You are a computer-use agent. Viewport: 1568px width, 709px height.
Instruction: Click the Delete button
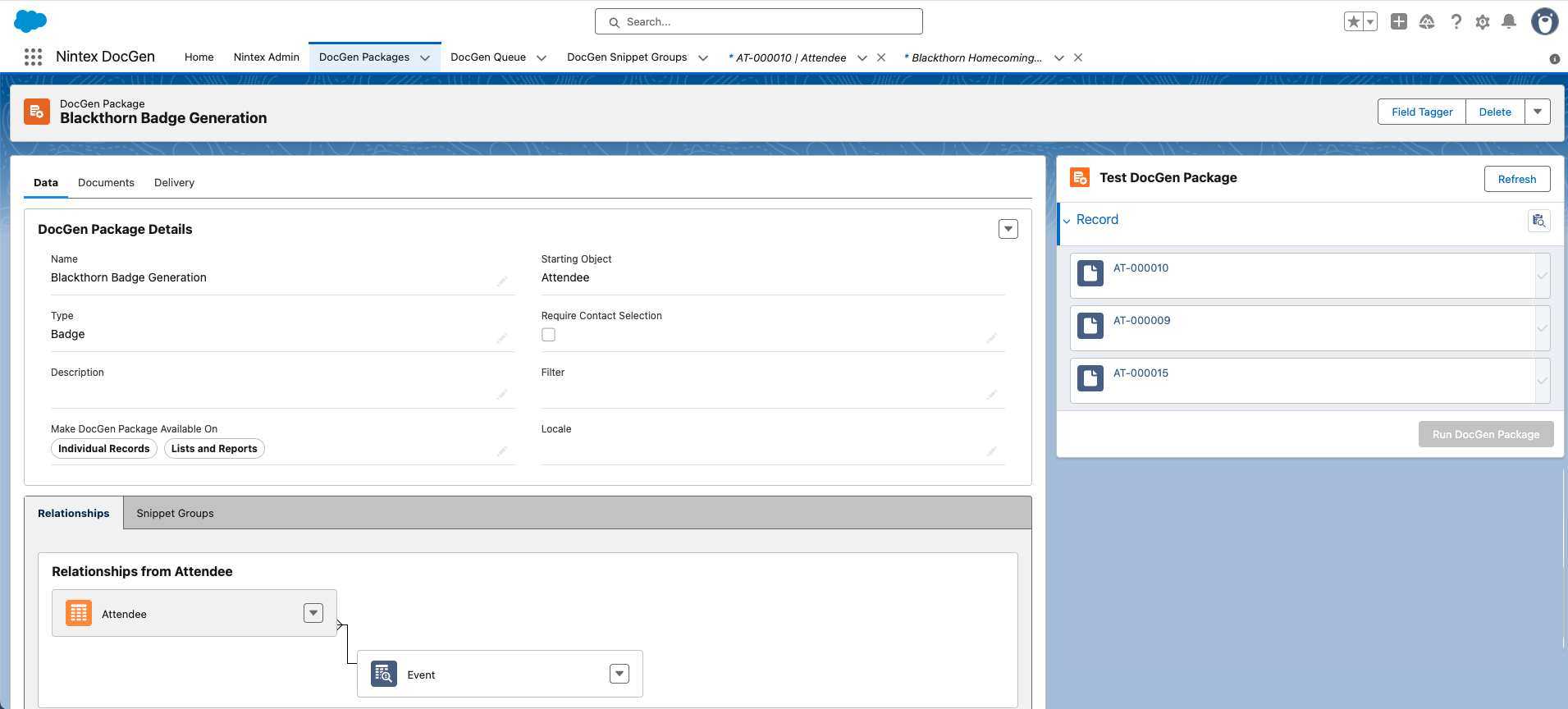click(1495, 112)
